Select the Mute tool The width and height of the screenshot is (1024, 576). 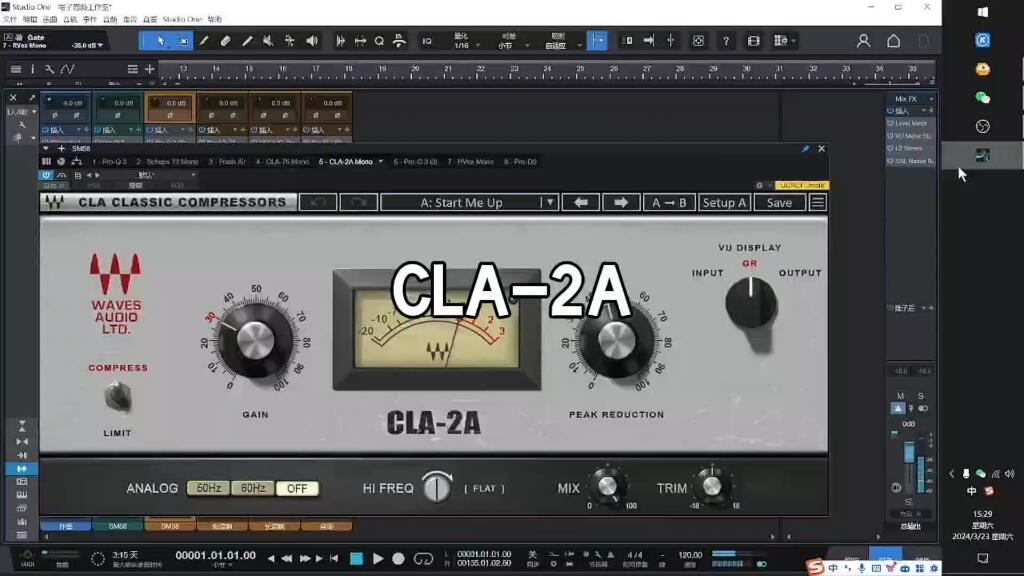[x=268, y=41]
